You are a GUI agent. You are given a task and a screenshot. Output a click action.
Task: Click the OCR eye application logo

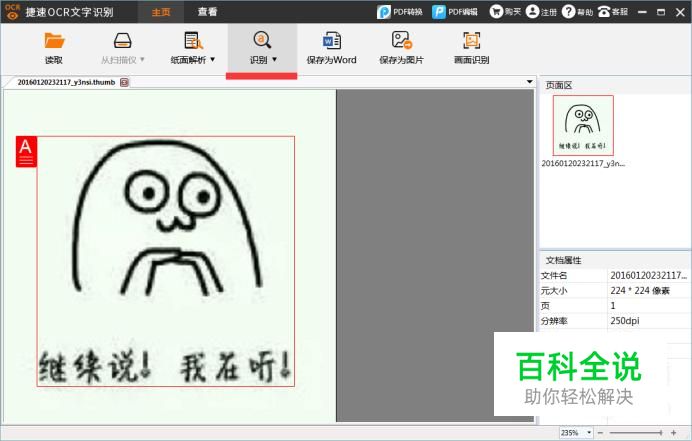click(x=12, y=12)
